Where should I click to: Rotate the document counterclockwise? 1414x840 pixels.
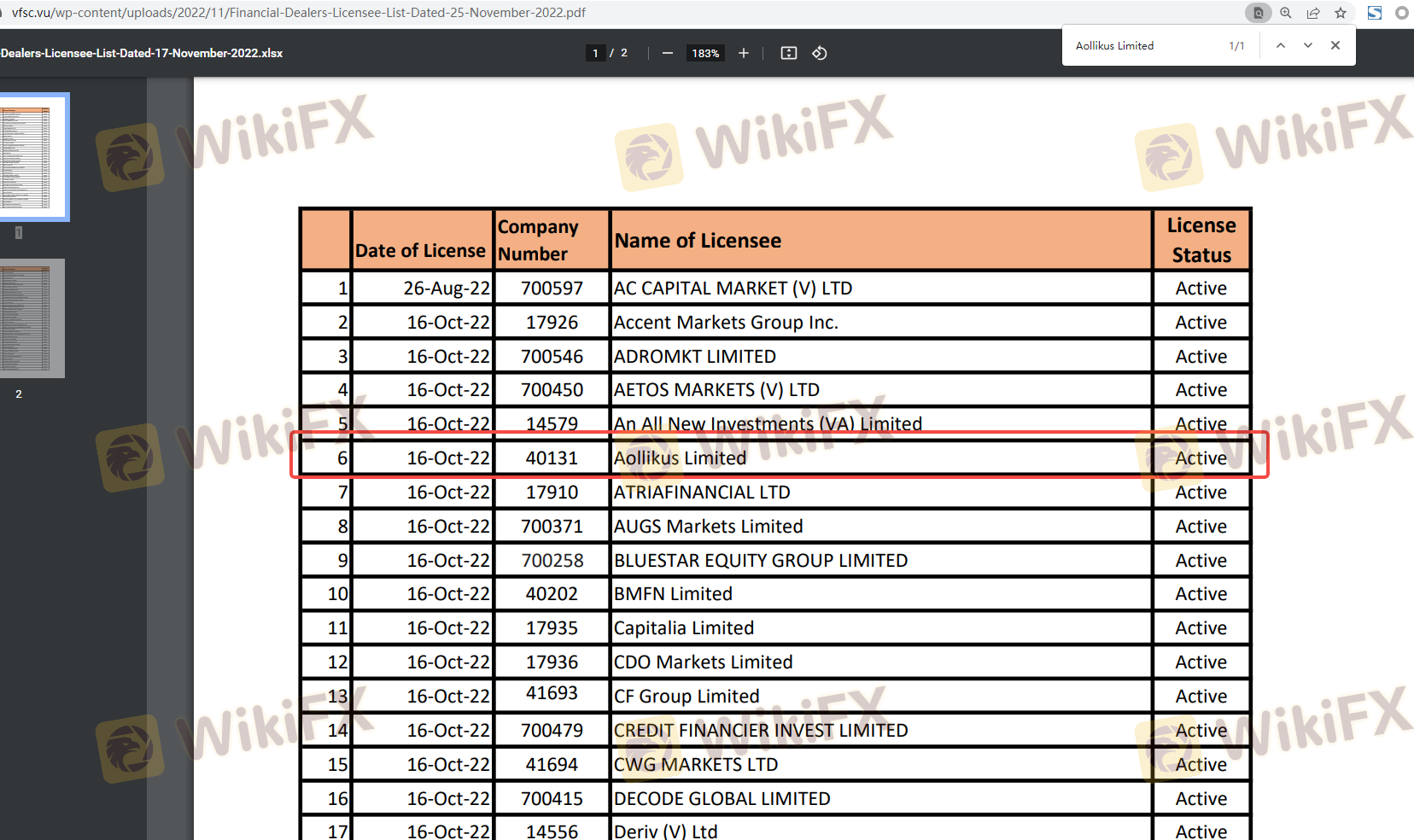tap(820, 53)
